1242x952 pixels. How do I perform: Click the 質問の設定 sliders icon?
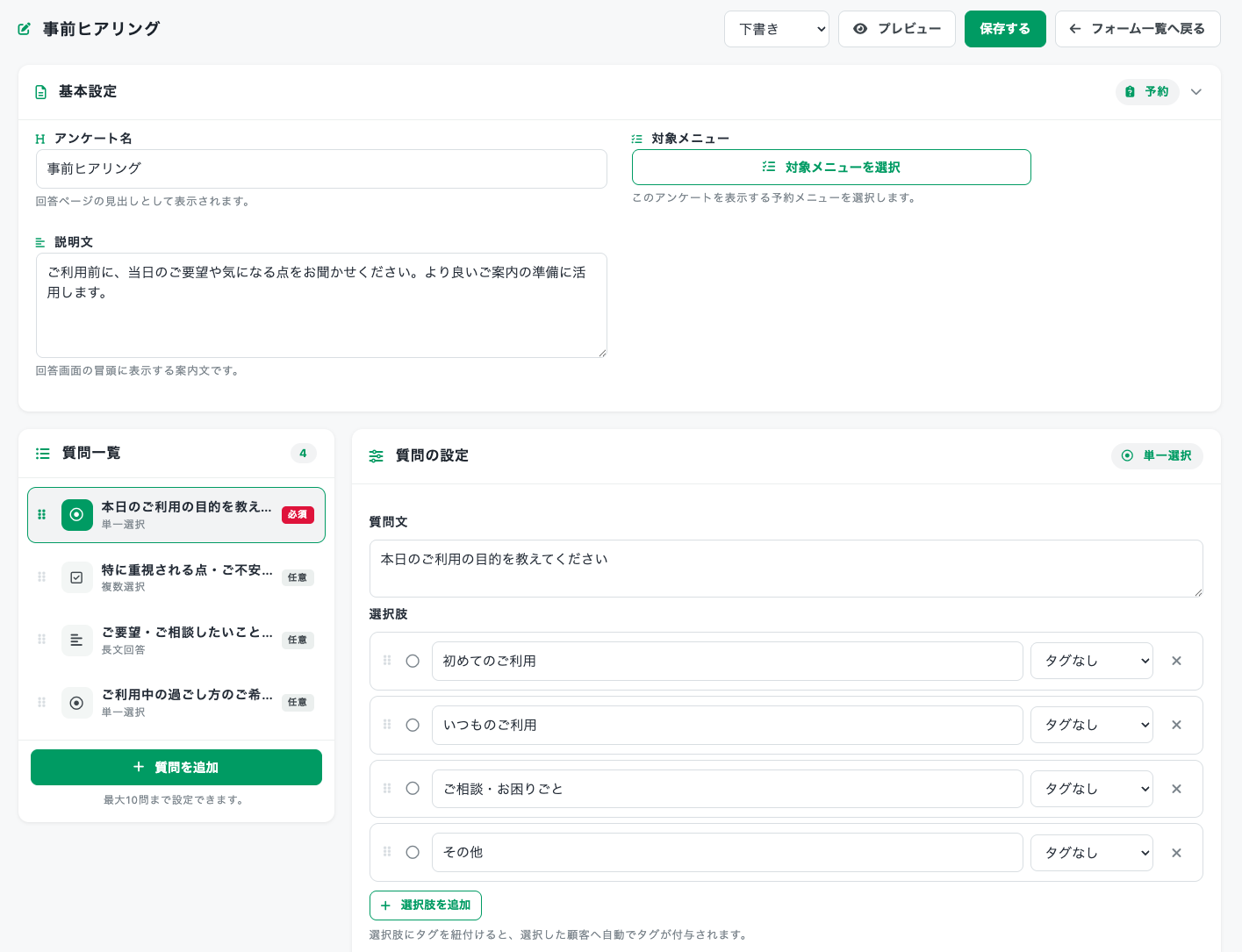[x=377, y=456]
